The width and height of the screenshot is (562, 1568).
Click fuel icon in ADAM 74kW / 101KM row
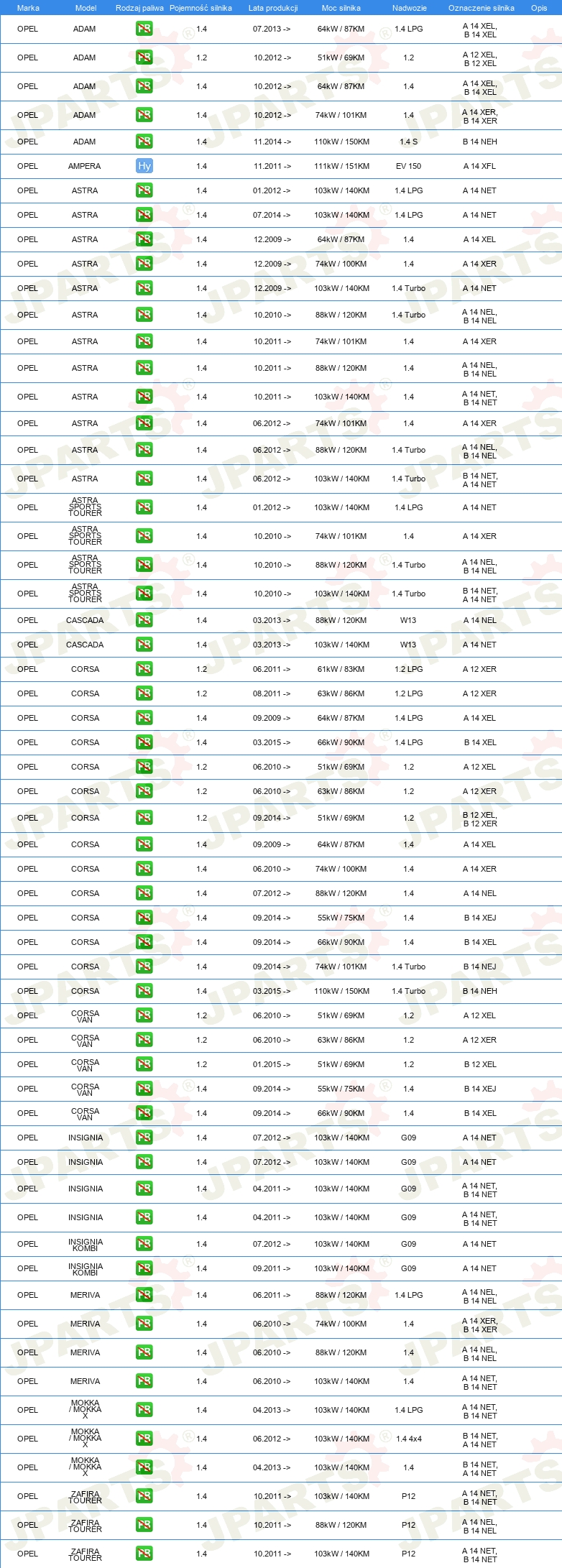[x=144, y=115]
